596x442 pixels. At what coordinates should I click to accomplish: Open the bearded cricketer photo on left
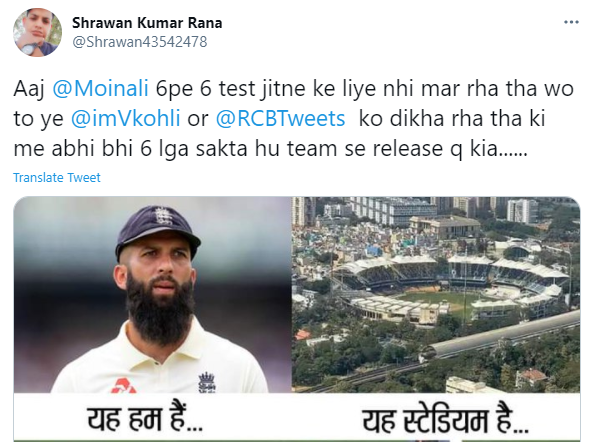pyautogui.click(x=152, y=295)
